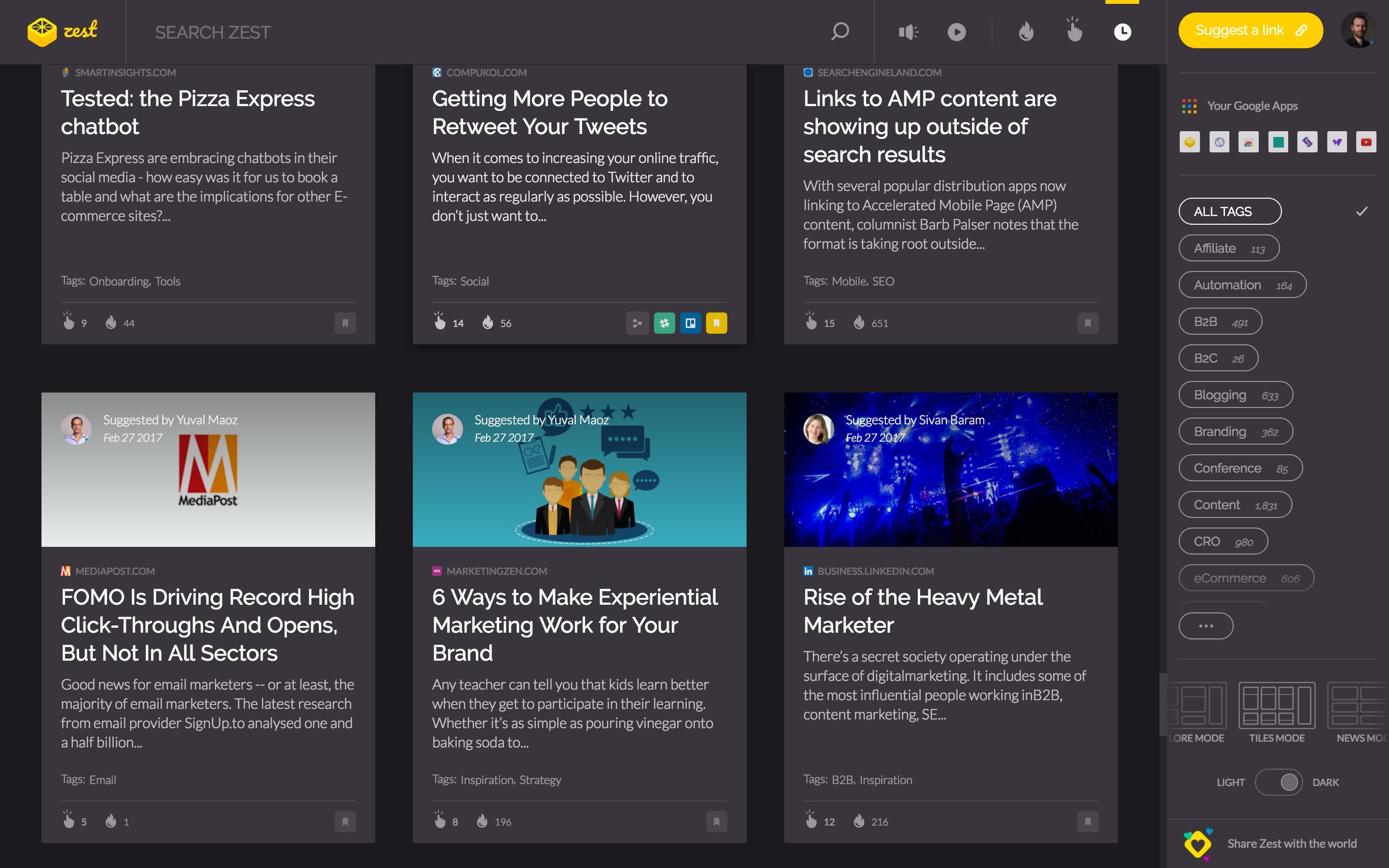Click the Suggest a link button

click(x=1250, y=30)
